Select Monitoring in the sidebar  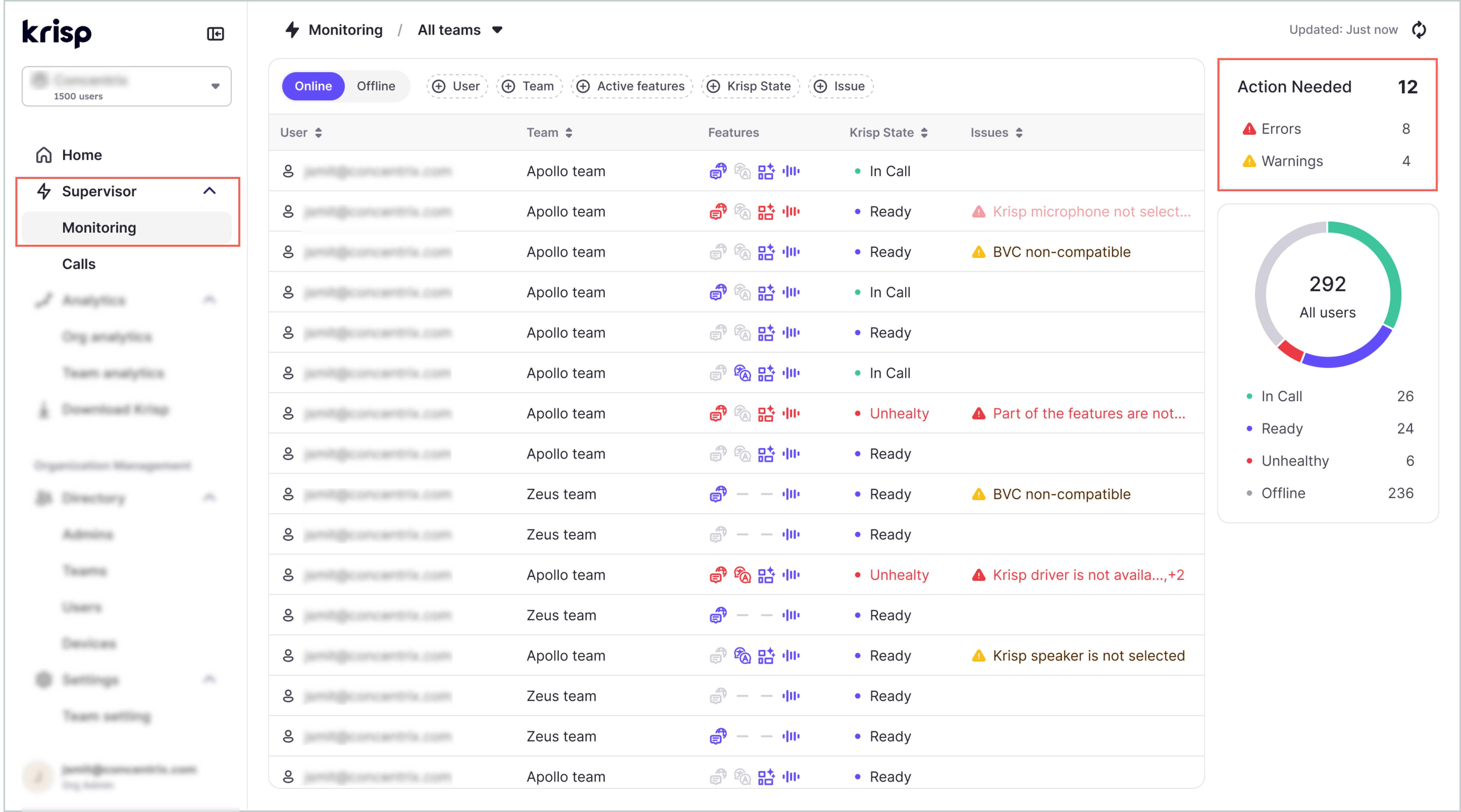click(126, 227)
